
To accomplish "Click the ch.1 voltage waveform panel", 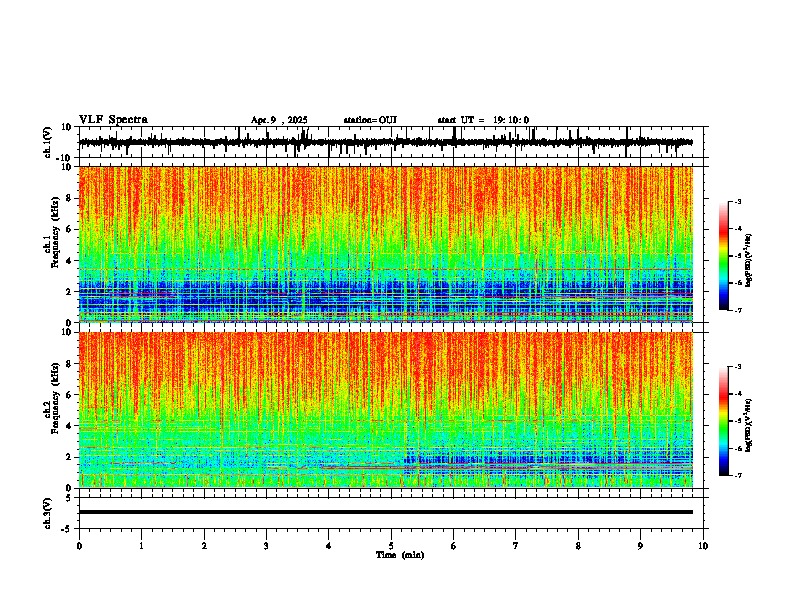I will tap(391, 142).
